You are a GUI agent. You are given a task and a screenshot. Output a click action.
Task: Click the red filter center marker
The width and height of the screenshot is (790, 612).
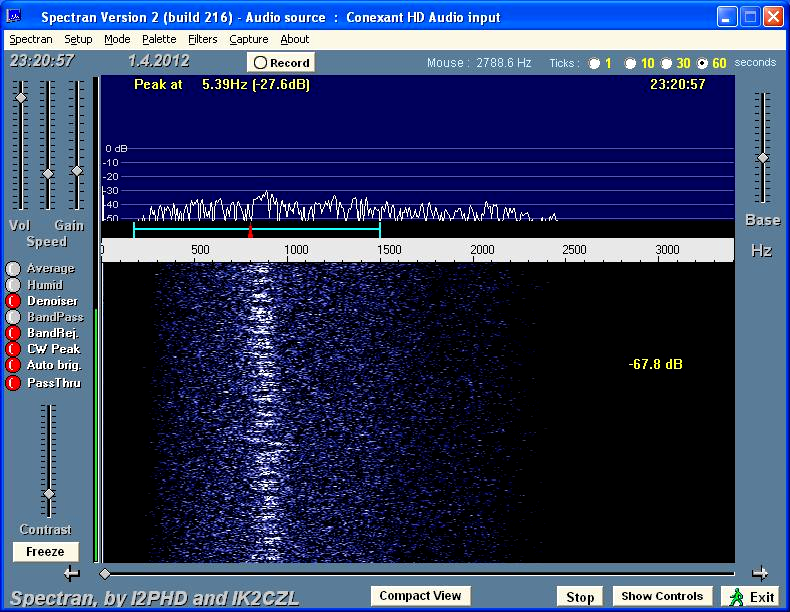(x=250, y=231)
